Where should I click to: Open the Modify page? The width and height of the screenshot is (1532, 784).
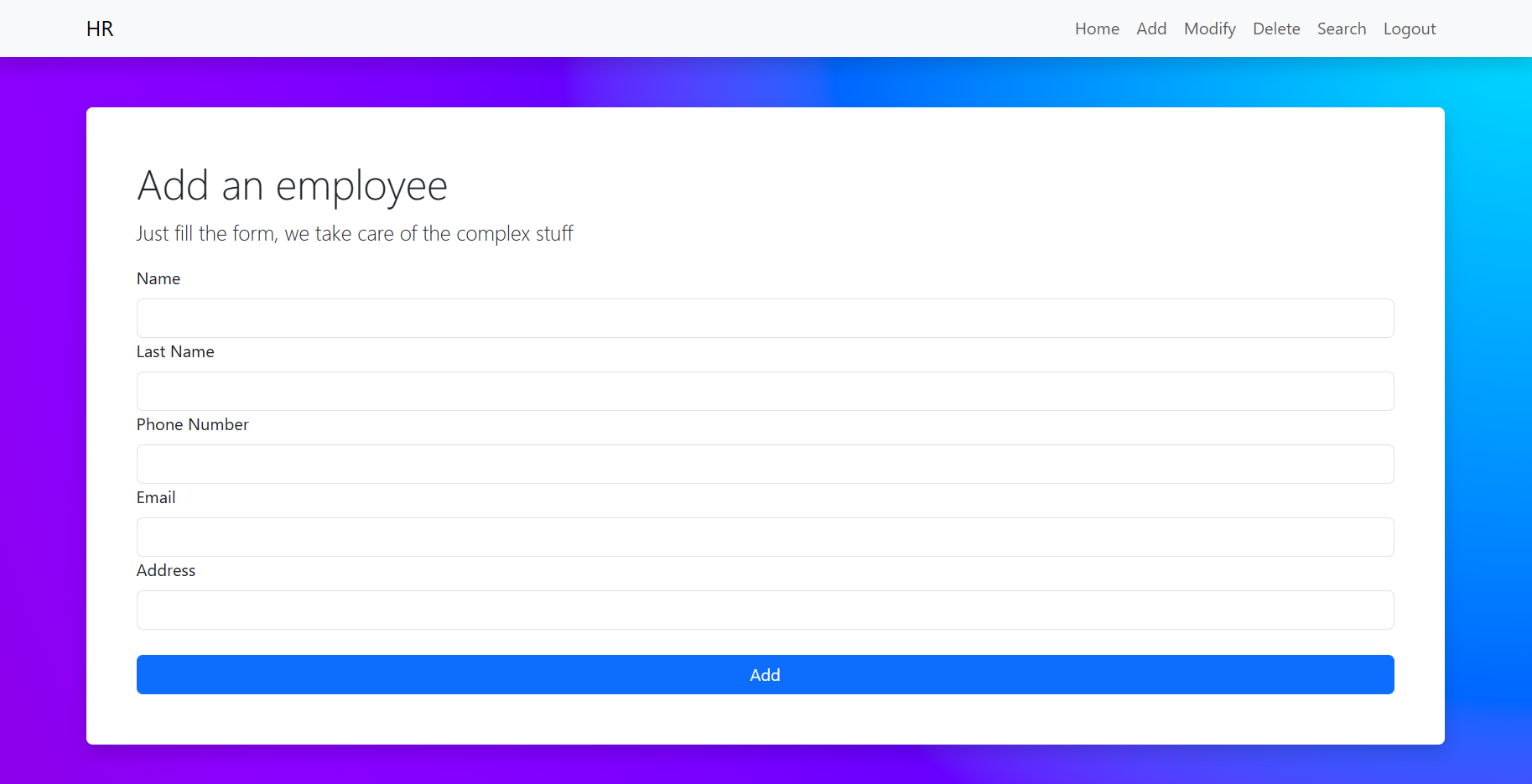pos(1209,29)
